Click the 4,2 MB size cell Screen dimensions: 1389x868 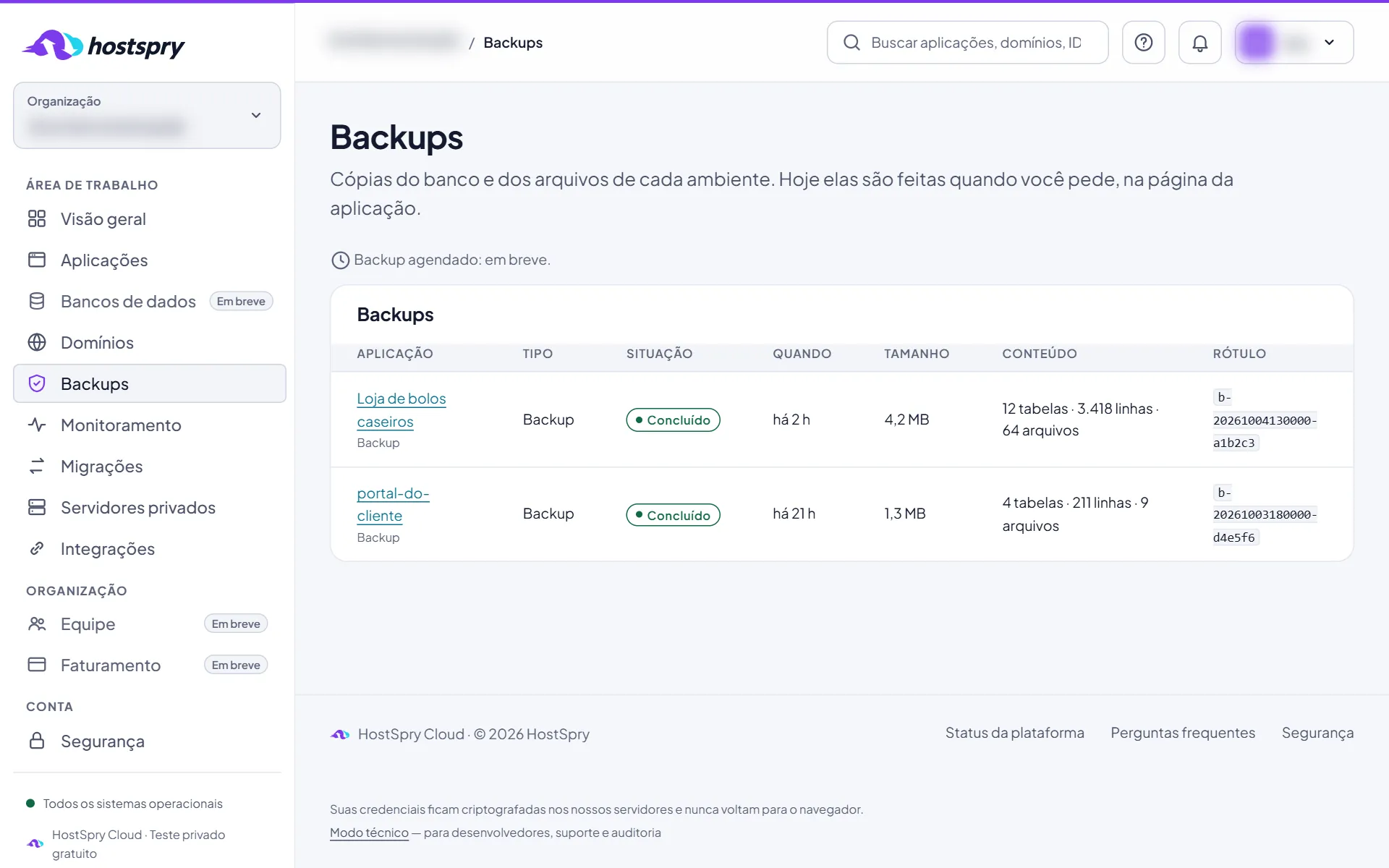pyautogui.click(x=906, y=420)
